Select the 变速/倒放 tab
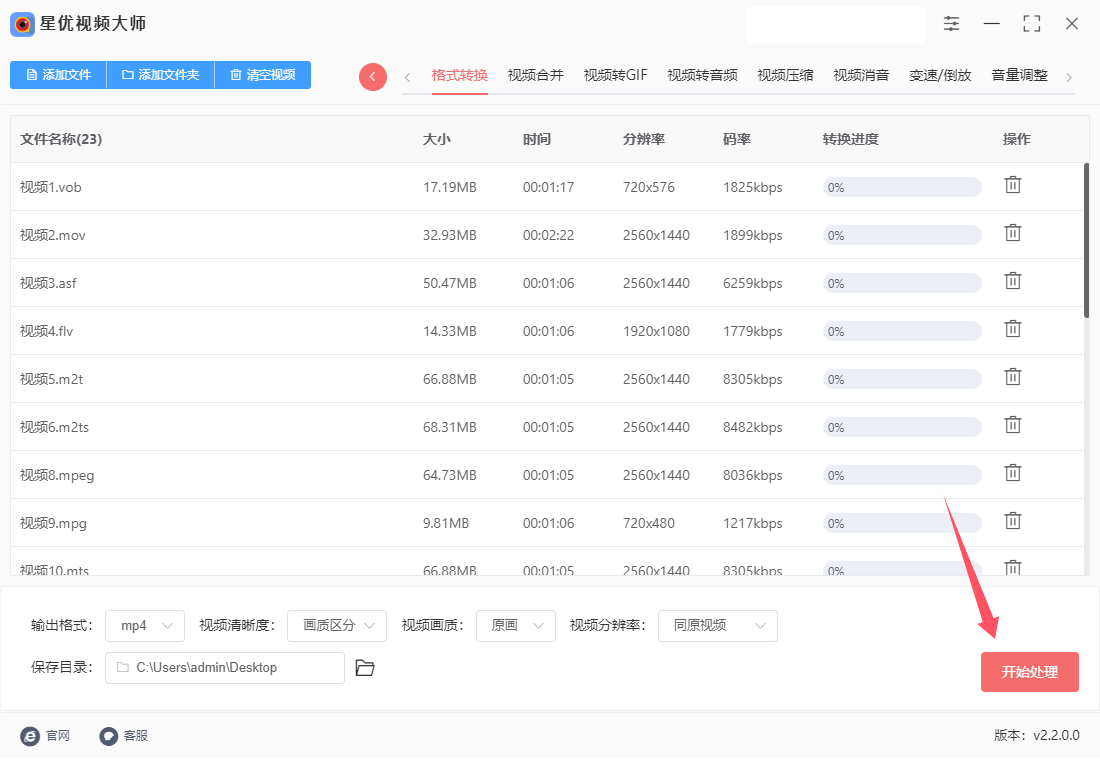The width and height of the screenshot is (1100, 760). (x=940, y=75)
